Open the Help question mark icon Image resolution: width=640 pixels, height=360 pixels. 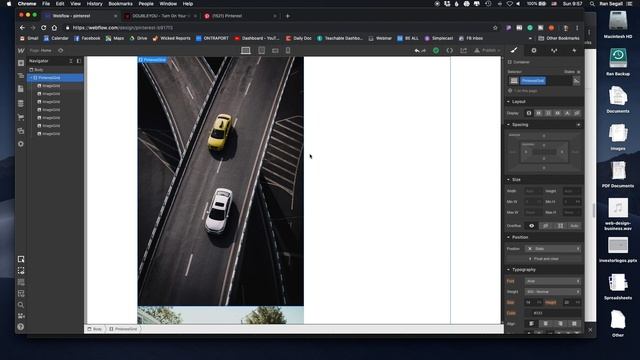tap(21, 327)
